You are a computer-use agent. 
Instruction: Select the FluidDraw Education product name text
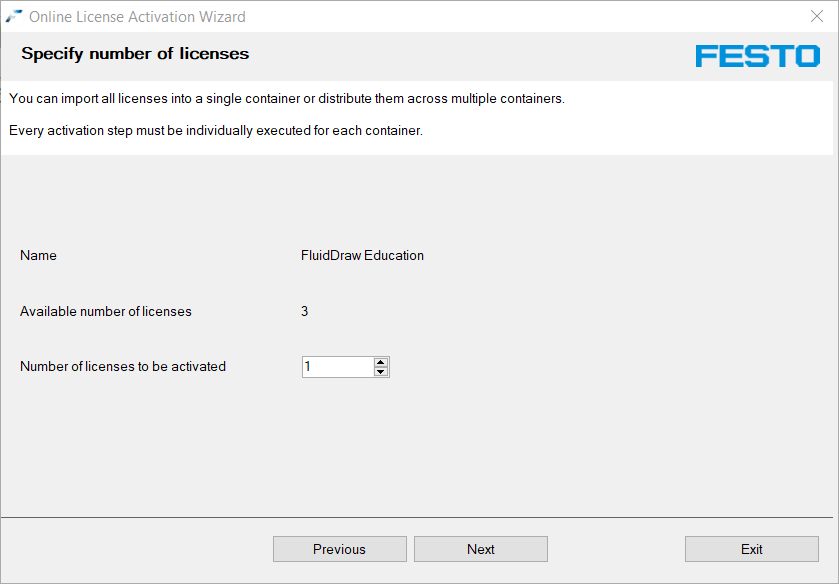pos(362,255)
